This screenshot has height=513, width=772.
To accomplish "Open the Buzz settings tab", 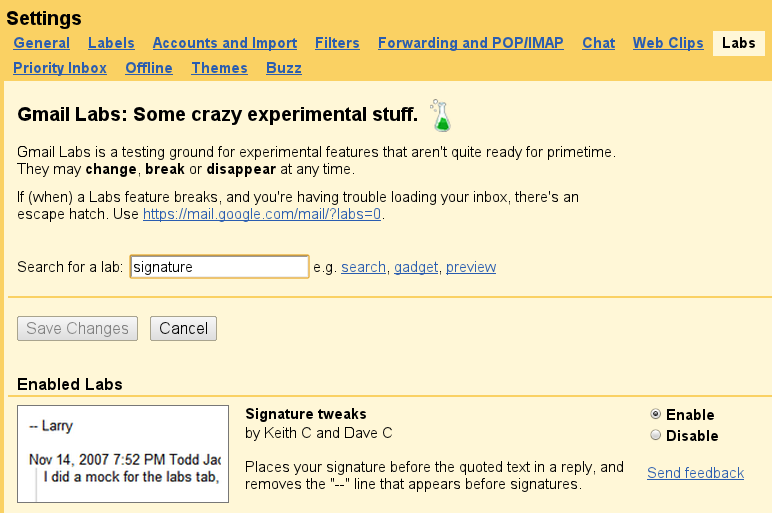I will click(x=284, y=68).
